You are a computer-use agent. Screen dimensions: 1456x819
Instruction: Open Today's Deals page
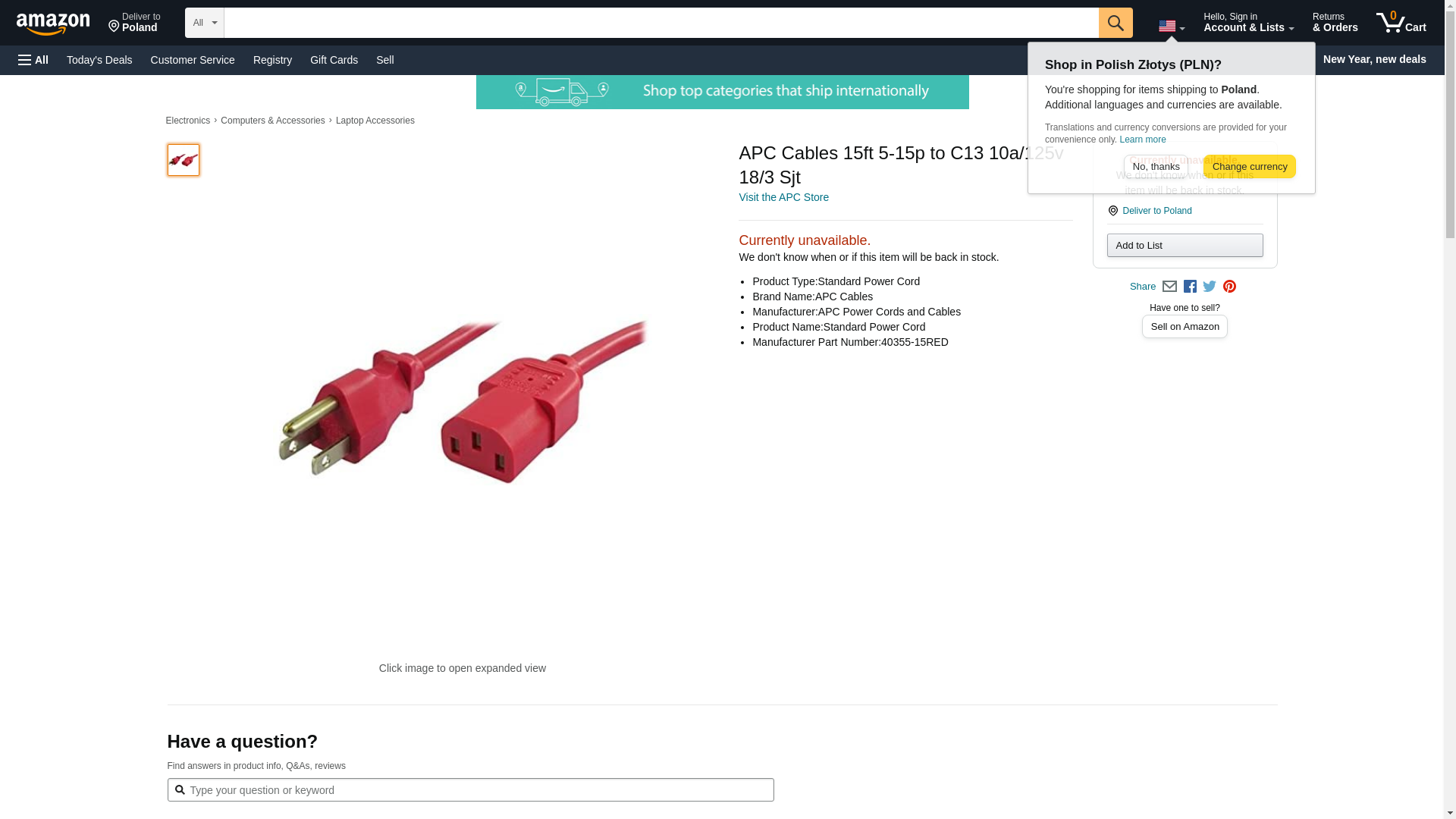click(99, 60)
